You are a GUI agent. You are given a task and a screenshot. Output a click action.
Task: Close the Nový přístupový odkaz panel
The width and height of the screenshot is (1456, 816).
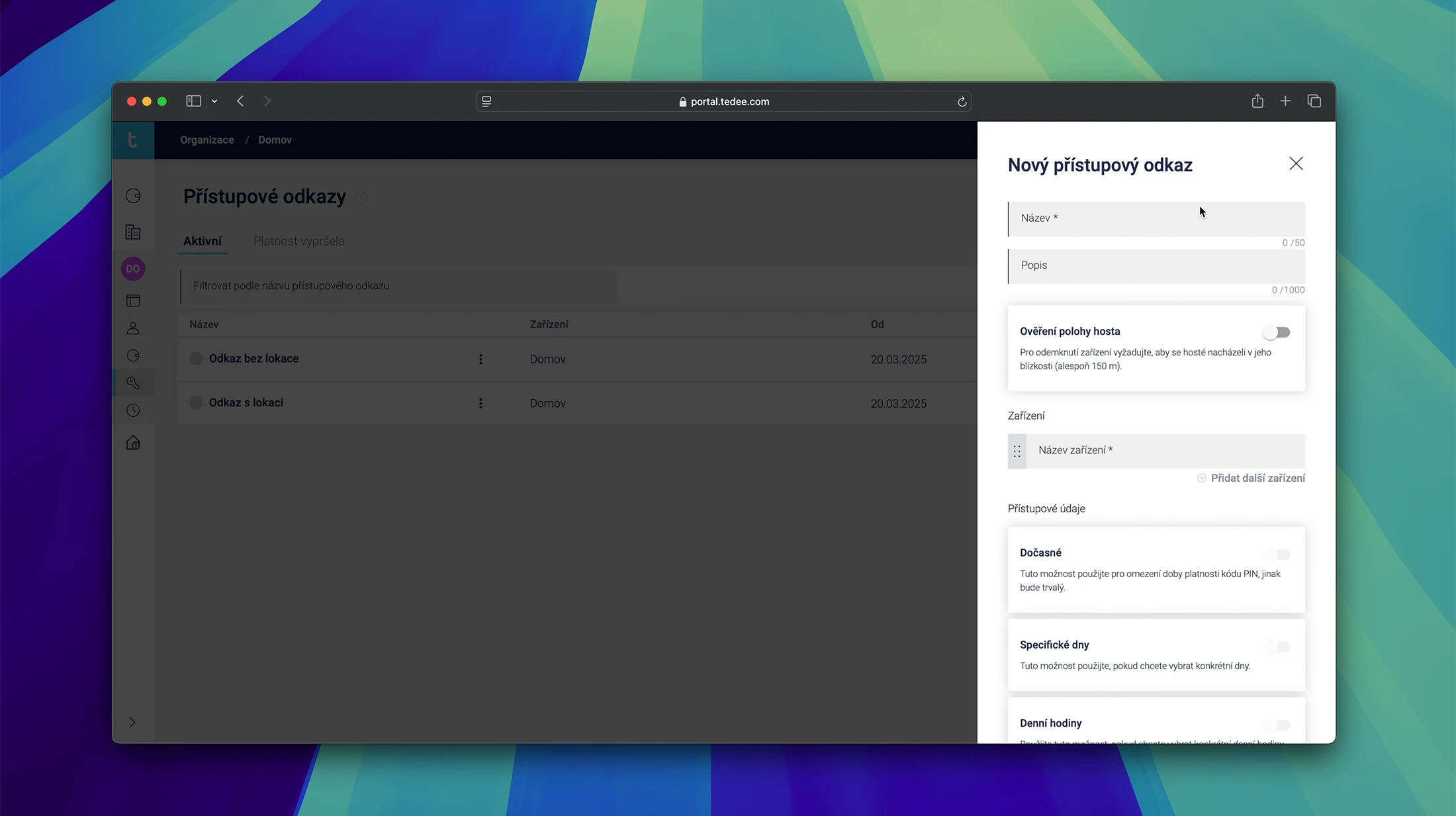[1296, 163]
